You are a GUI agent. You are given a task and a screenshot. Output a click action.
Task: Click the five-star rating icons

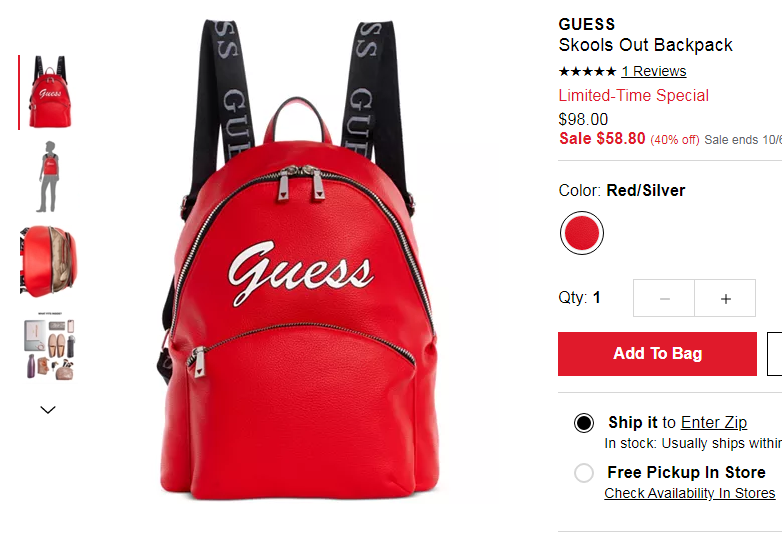pyautogui.click(x=587, y=72)
